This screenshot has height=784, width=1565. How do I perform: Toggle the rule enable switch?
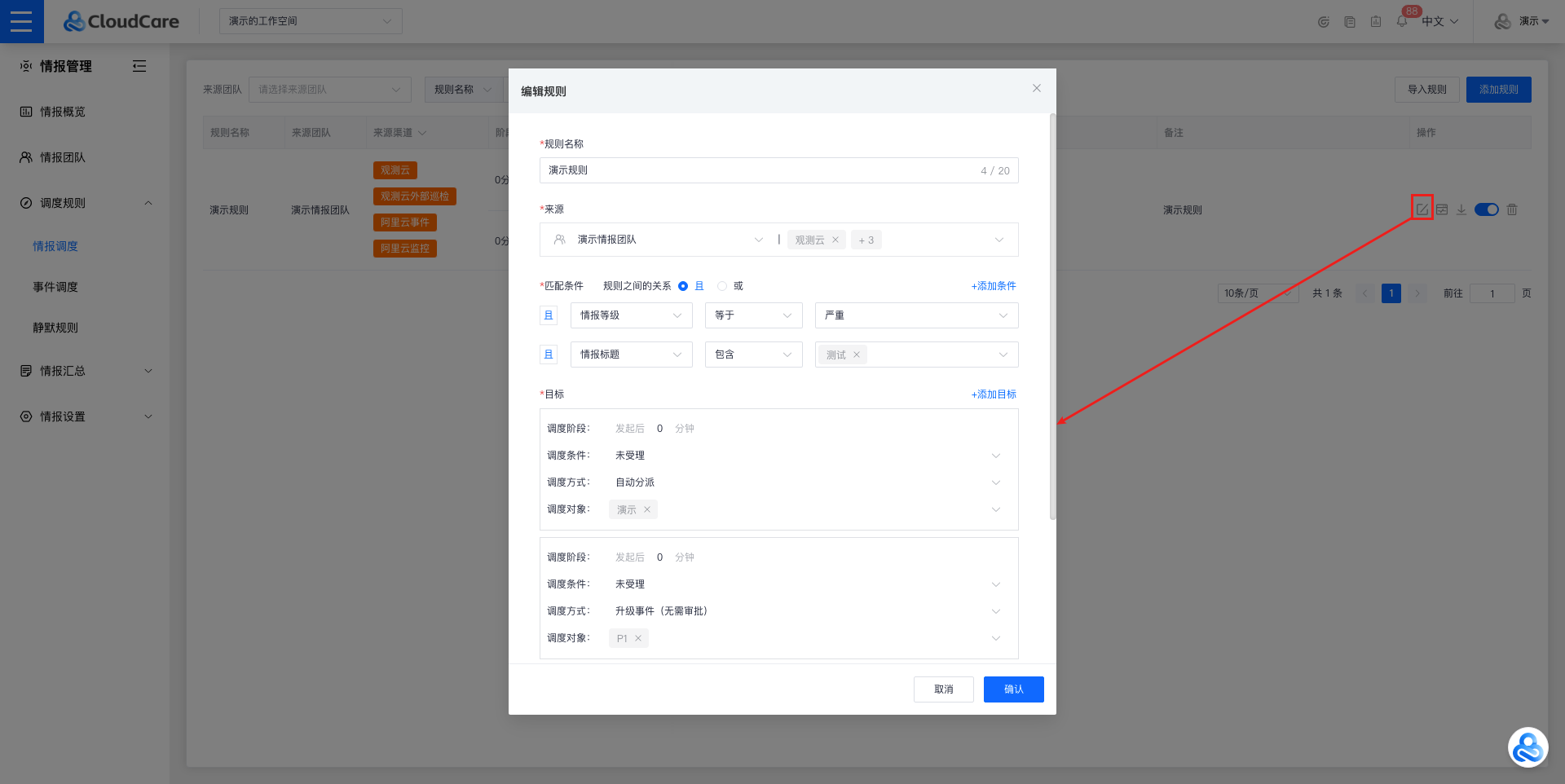[x=1487, y=209]
